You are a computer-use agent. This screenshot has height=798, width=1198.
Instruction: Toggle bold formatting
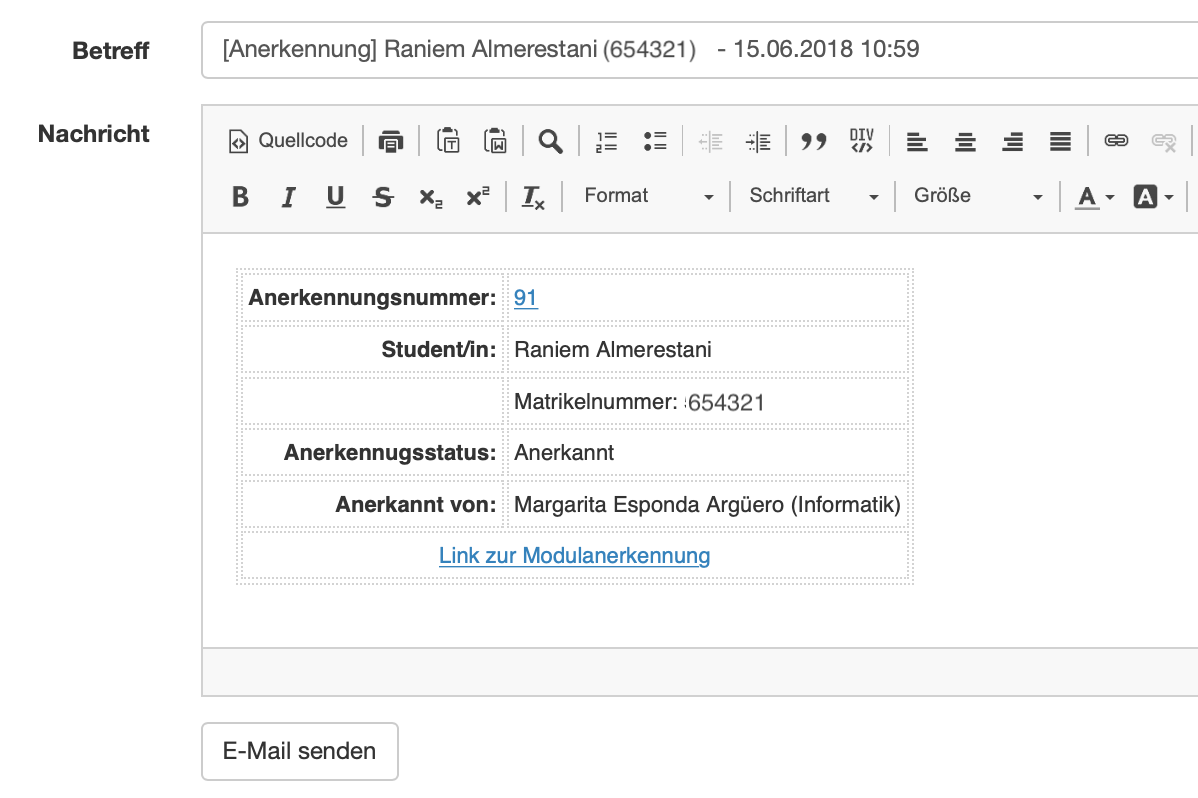pos(240,196)
